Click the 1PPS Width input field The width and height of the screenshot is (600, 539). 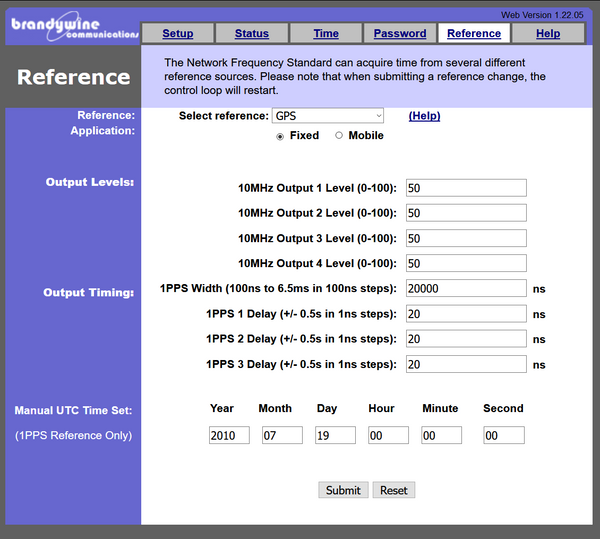point(466,288)
